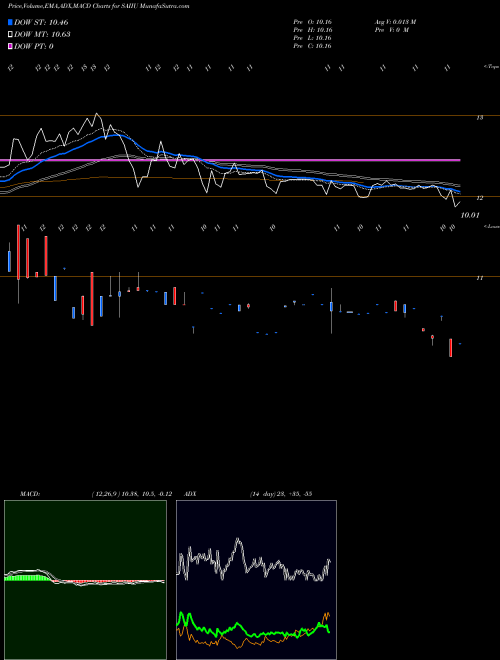This screenshot has width=500, height=660.
Task: Click the white DOW MT legend swatch
Action: coord(11,35)
